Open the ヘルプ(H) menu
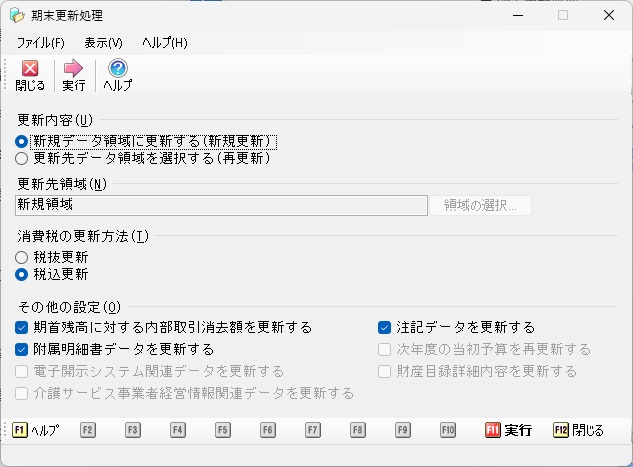Image resolution: width=633 pixels, height=467 pixels. tap(164, 43)
